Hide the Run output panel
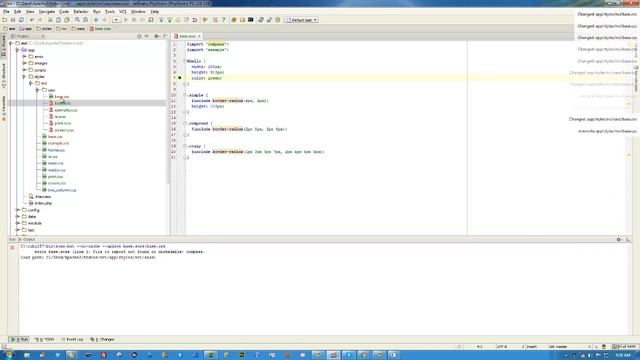Screen dimensions: 640x360 628,240
